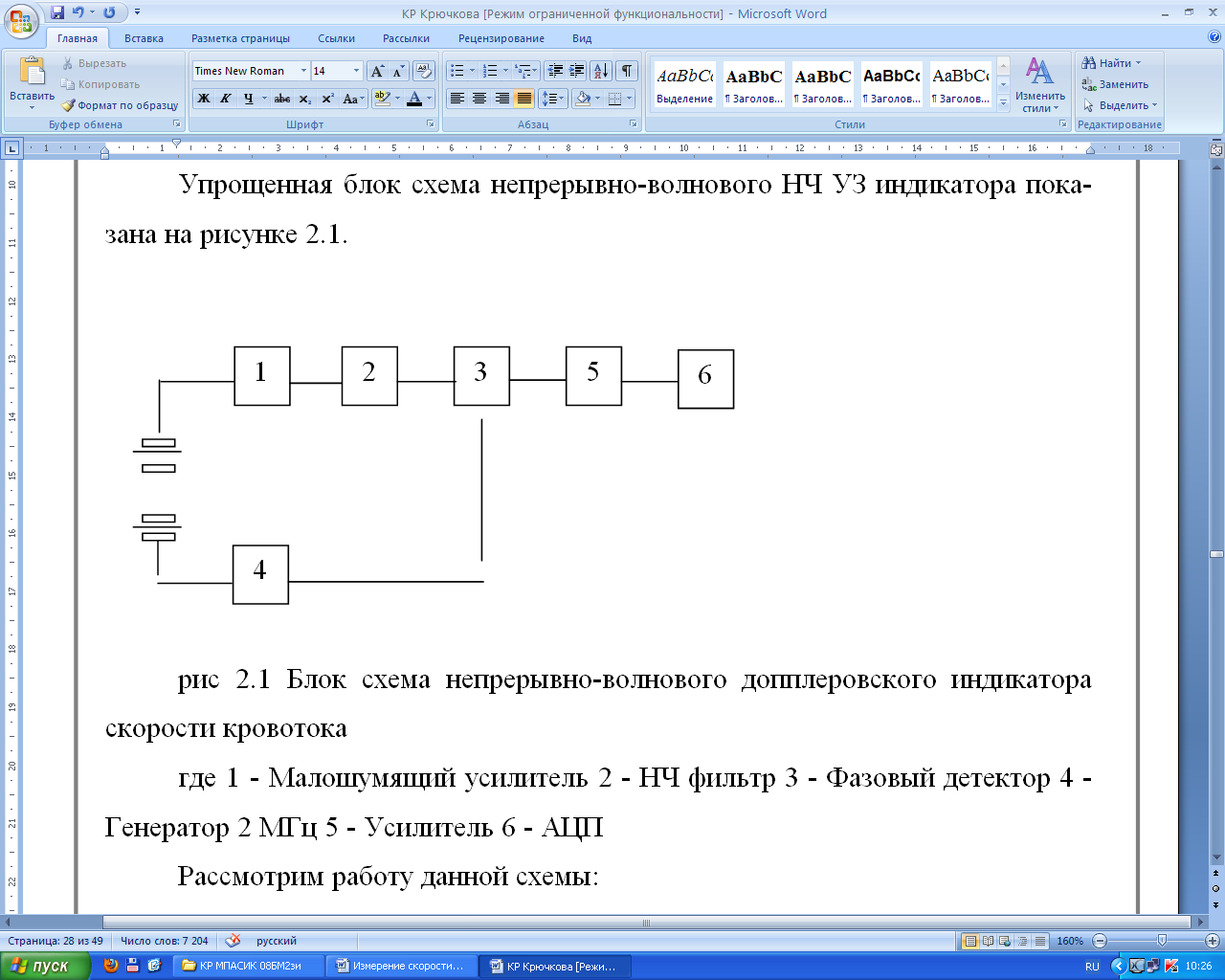Open Рецензирование tab
Screen dimensions: 1225x980
click(x=501, y=38)
